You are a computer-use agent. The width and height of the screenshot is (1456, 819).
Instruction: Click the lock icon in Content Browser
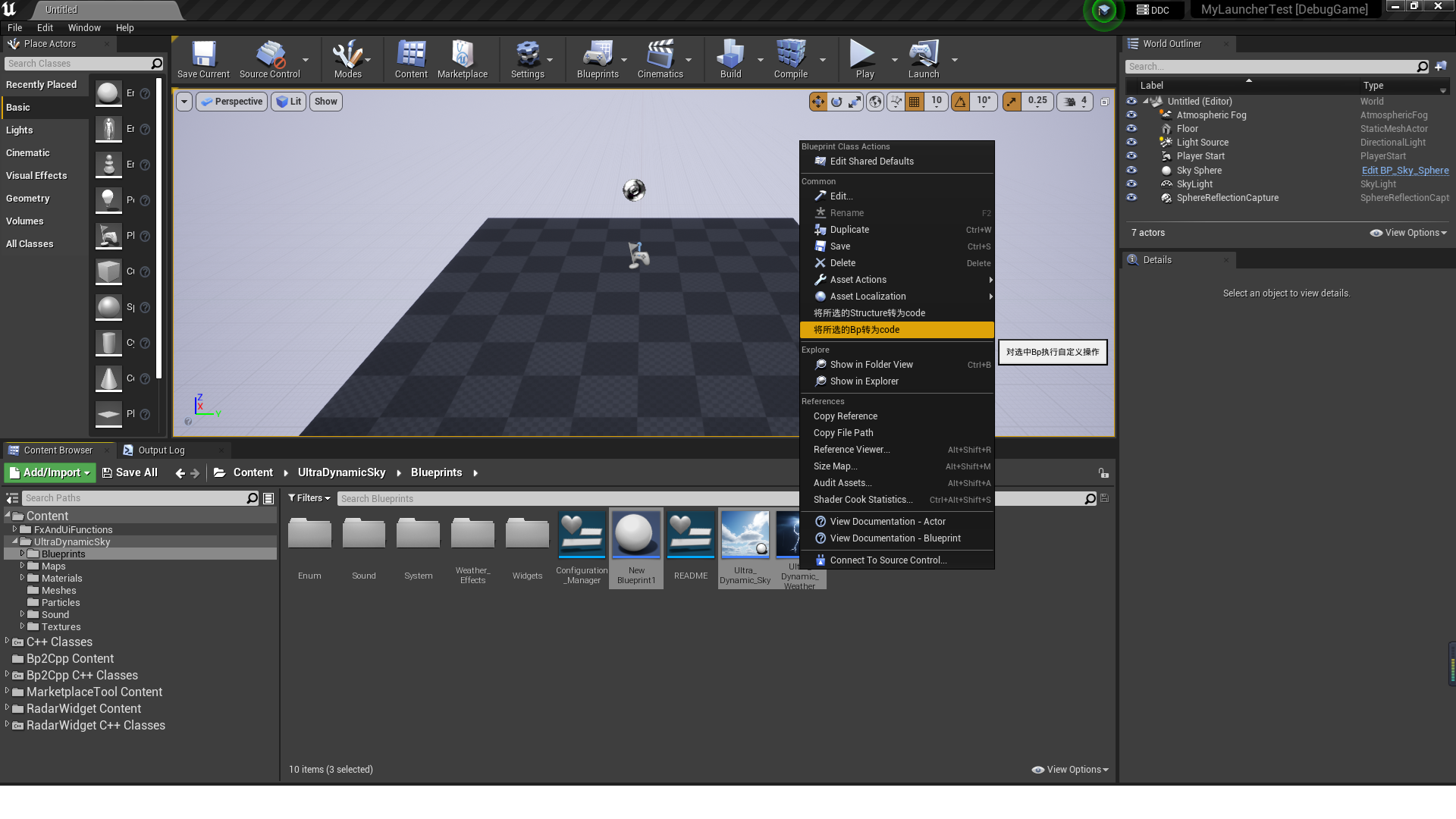(x=1103, y=472)
